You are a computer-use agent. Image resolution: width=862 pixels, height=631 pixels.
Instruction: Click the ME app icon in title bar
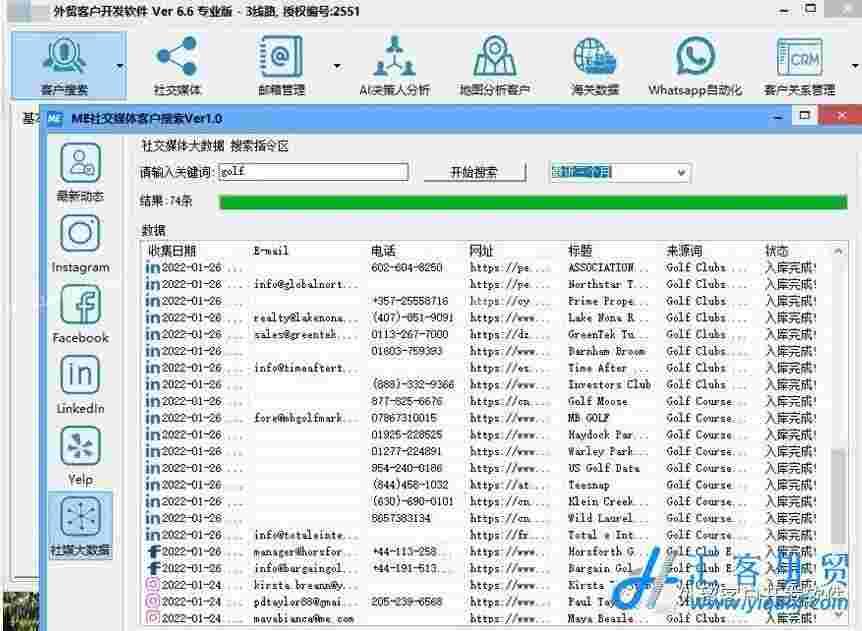coord(54,118)
